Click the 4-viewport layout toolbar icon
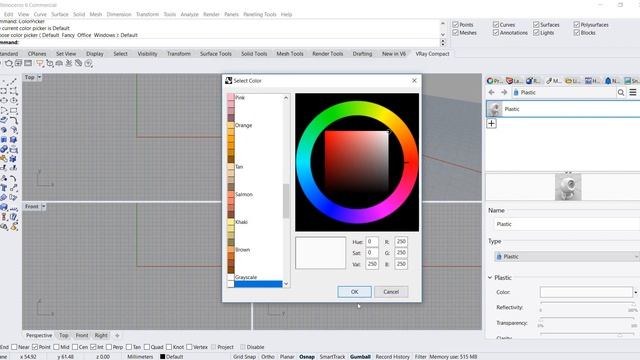Screen dimensions: 640x360 coord(18,63)
